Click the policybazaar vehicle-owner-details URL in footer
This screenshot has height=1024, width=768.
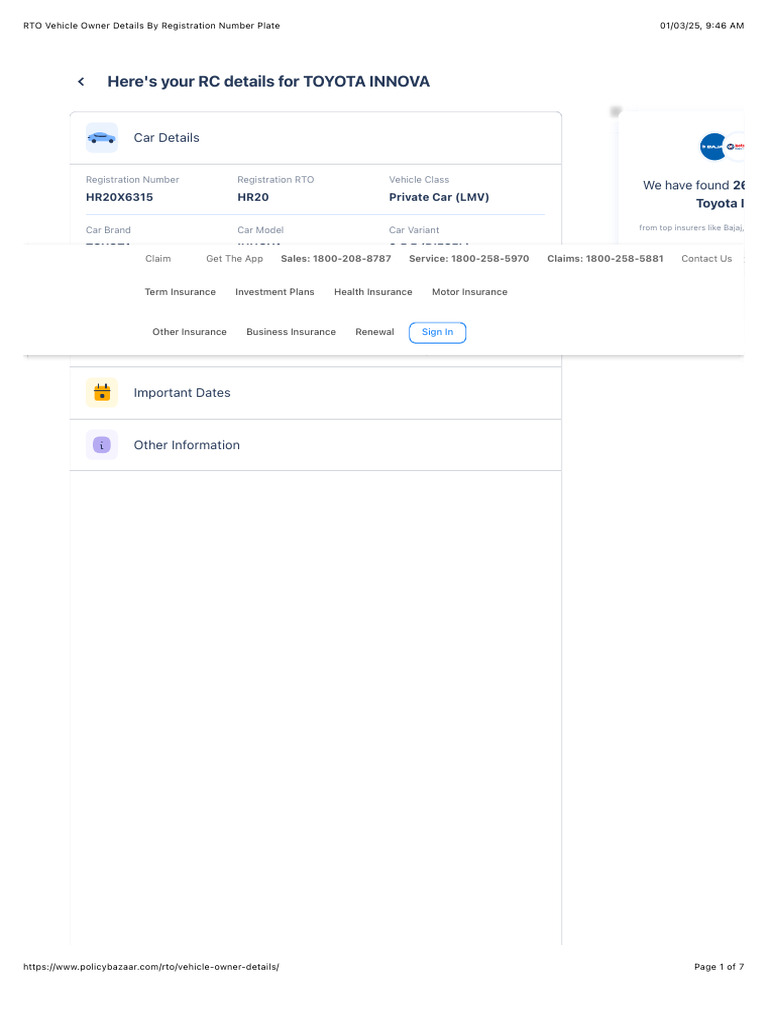click(x=151, y=967)
